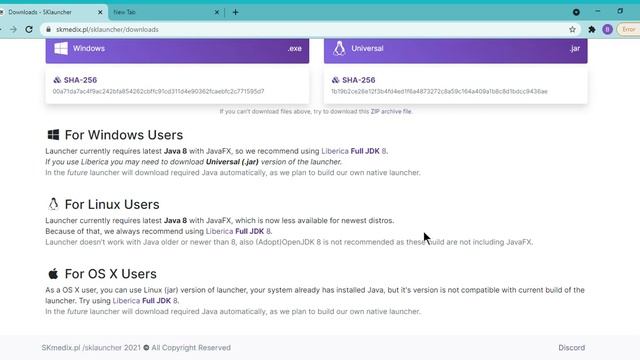Select the Windows SHA-256 hash text
The image size is (640, 360).
tap(158, 91)
